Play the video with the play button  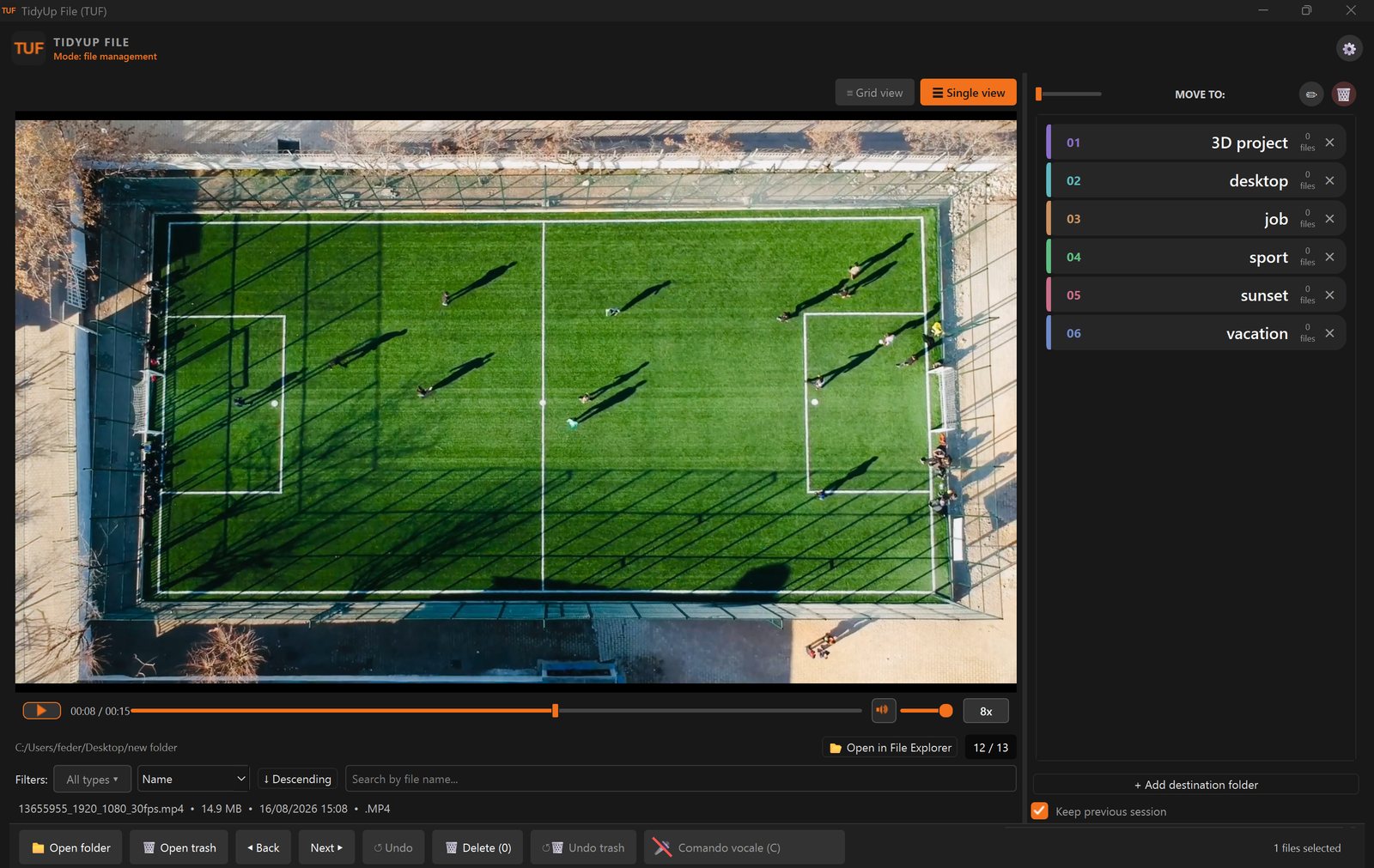tap(41, 711)
